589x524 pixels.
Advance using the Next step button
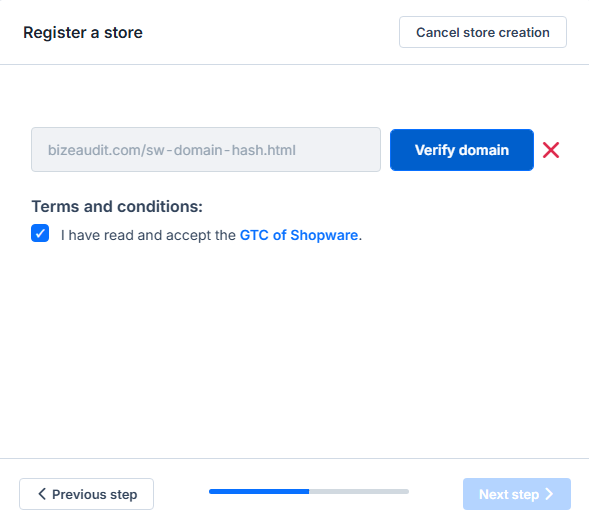pyautogui.click(x=517, y=494)
